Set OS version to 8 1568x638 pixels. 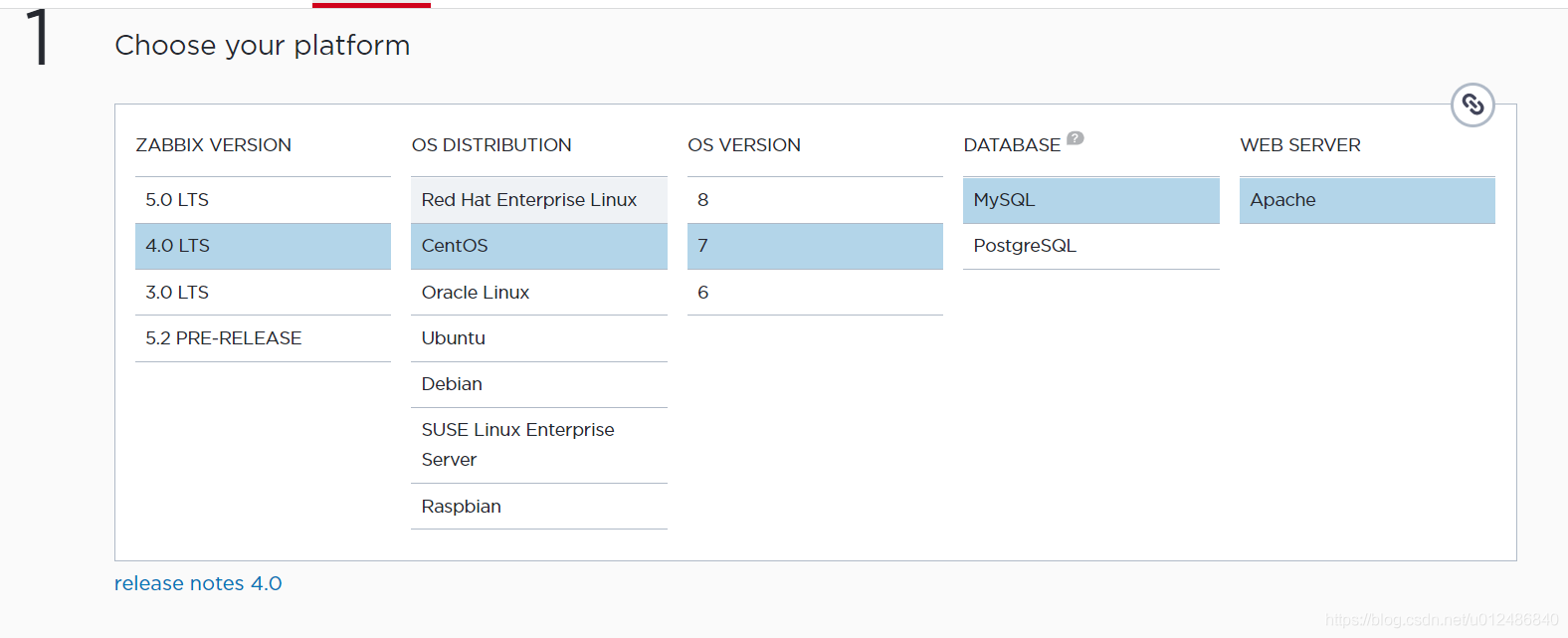point(815,200)
